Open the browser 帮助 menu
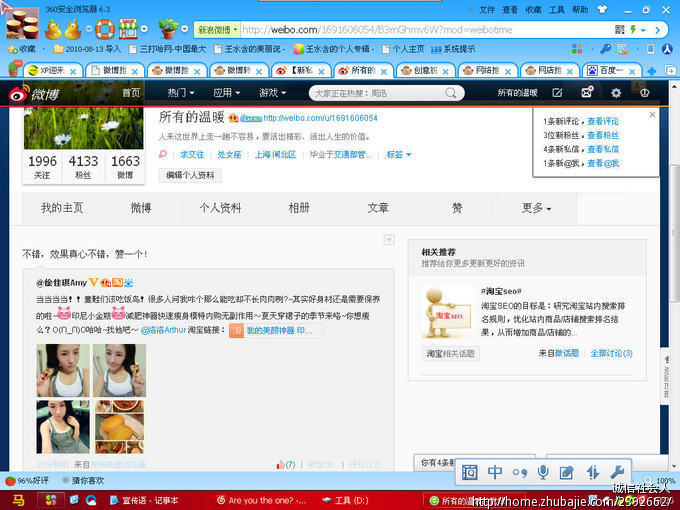 coord(580,10)
